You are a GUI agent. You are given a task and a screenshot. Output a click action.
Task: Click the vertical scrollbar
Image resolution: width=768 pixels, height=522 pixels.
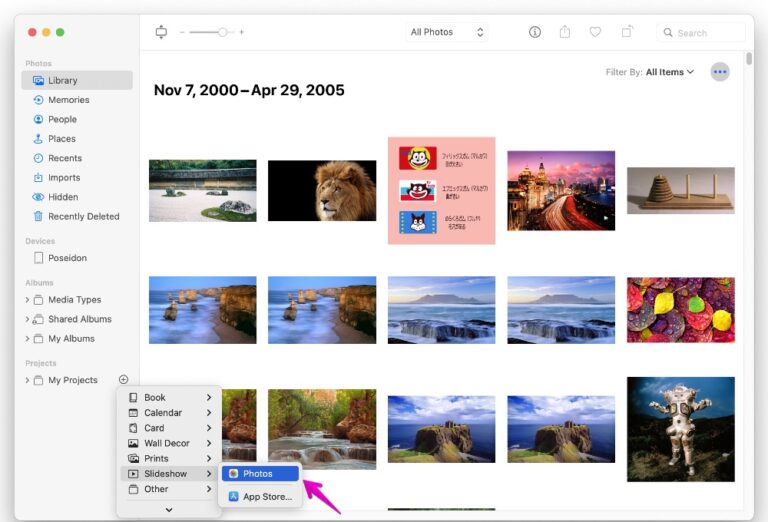pyautogui.click(x=749, y=58)
